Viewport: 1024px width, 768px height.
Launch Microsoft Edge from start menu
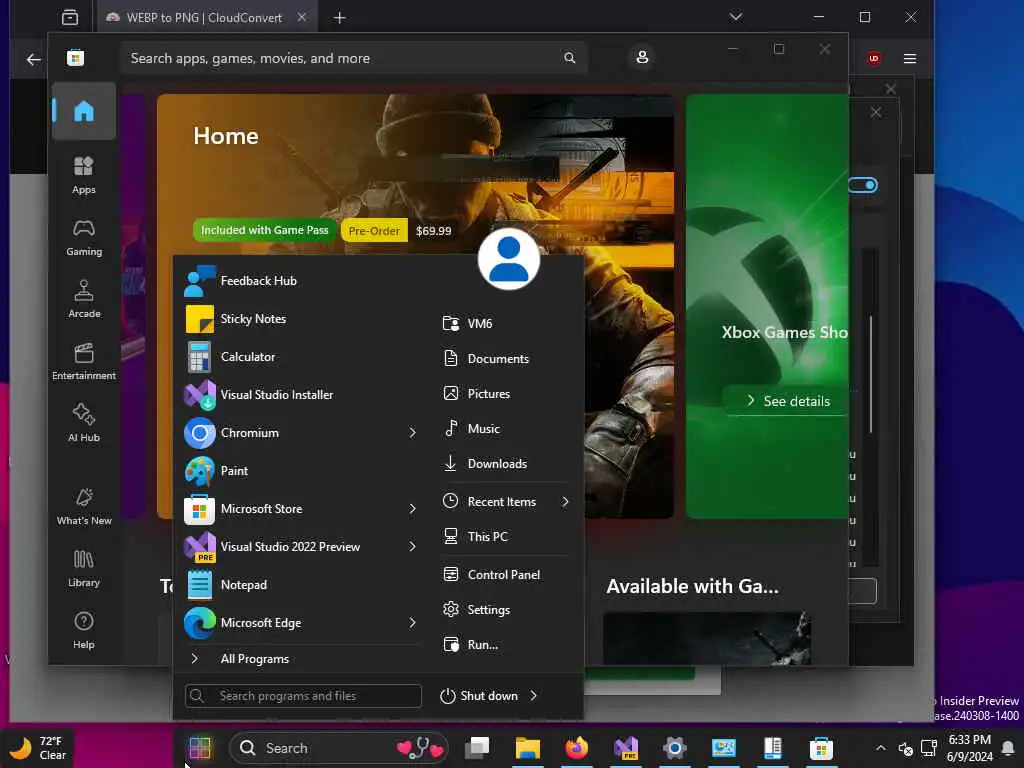coord(293,622)
